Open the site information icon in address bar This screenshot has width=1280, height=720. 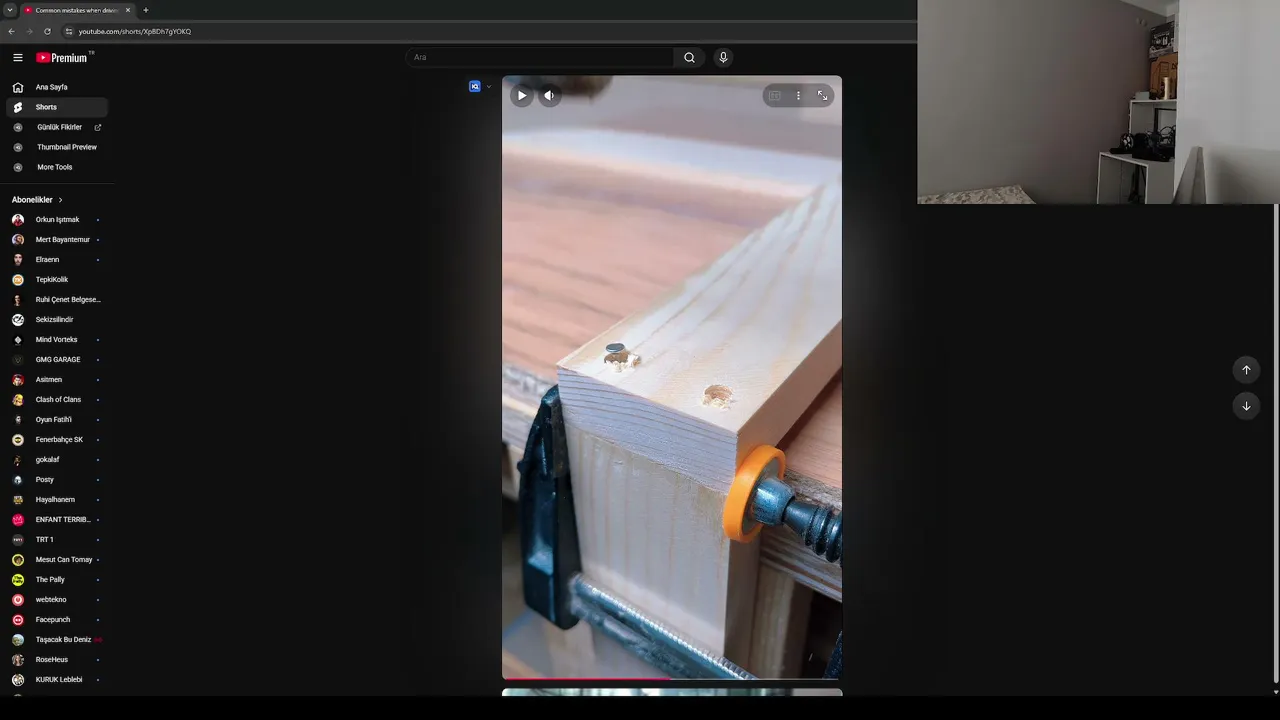[69, 31]
